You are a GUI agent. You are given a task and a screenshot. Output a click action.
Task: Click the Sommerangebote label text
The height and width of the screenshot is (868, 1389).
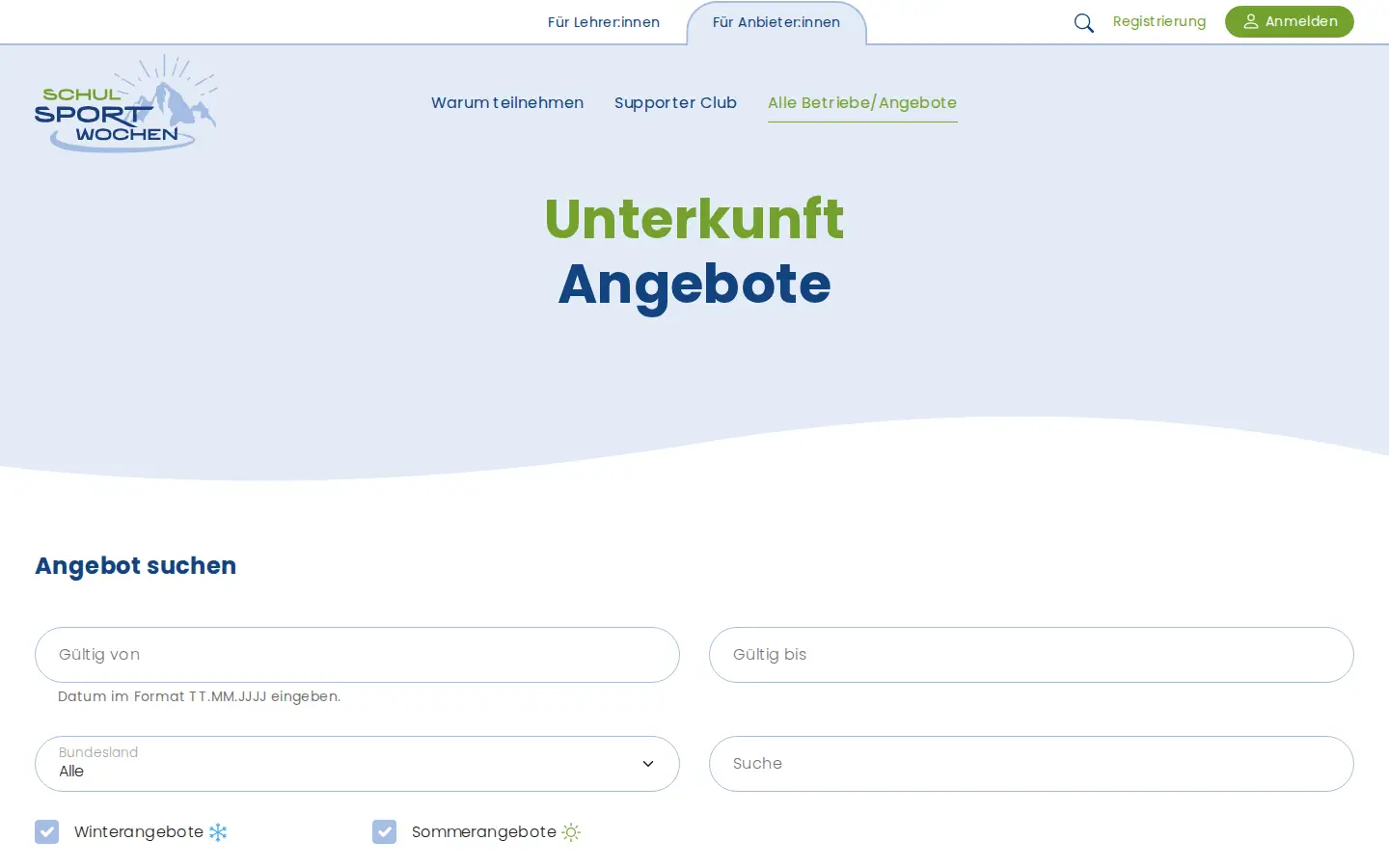(x=484, y=831)
